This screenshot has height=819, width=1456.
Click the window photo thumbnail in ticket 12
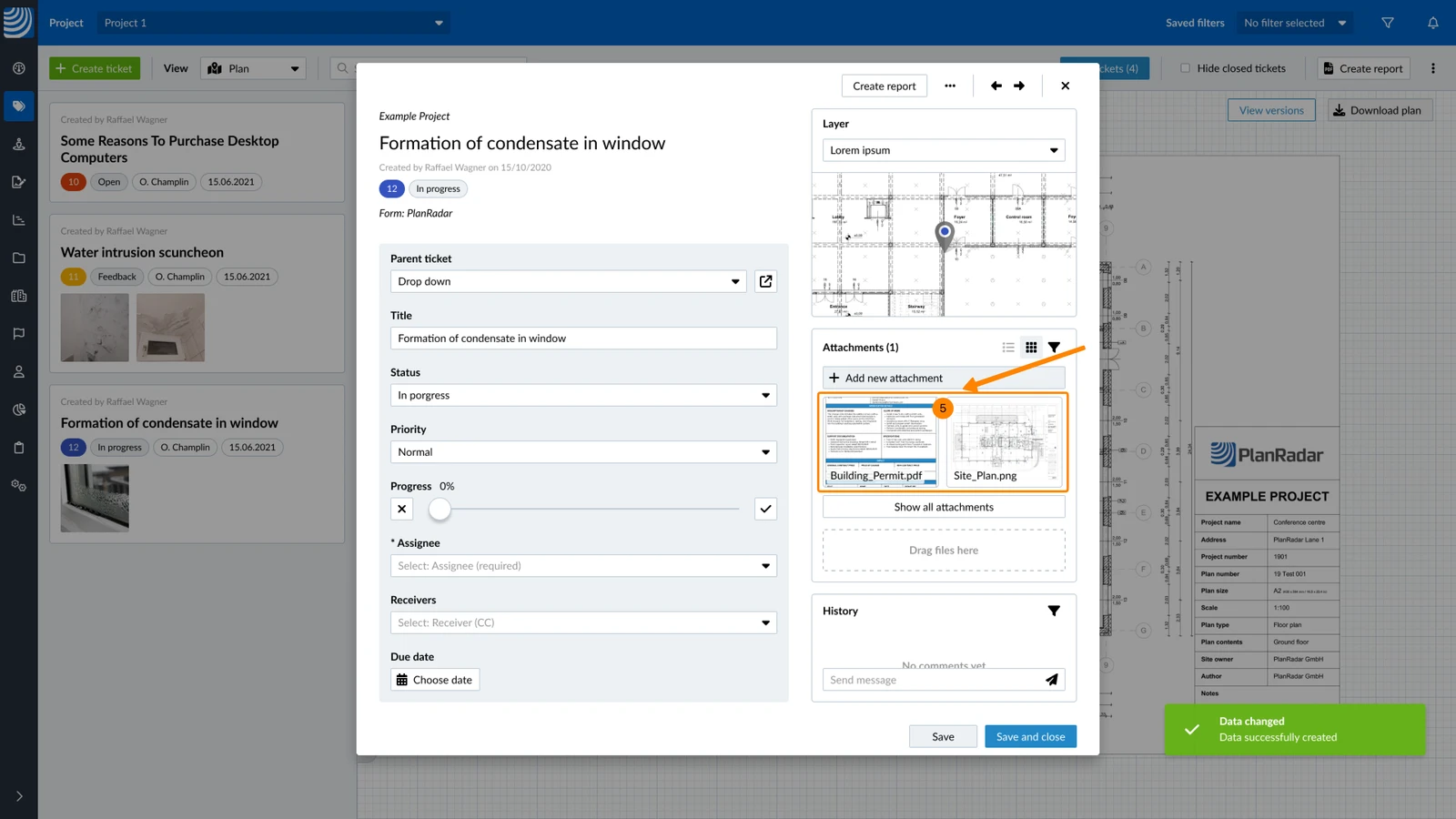coord(95,499)
